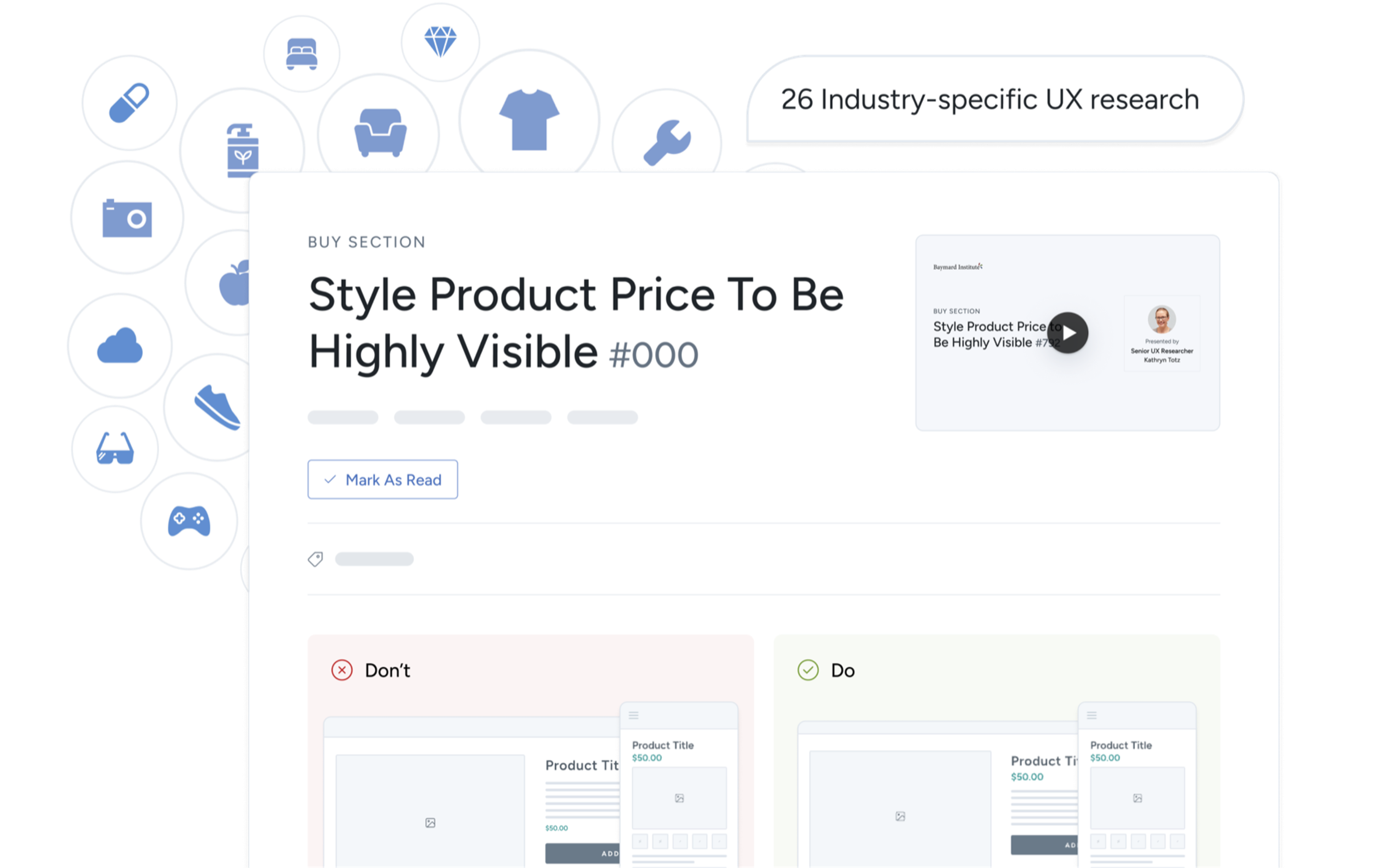Select the wrench tool icon
Screen dimensions: 1394x868
point(667,142)
